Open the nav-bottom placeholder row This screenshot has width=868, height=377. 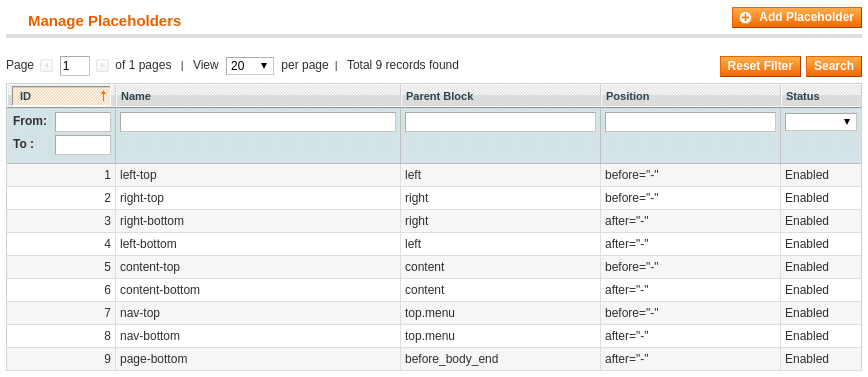point(434,336)
